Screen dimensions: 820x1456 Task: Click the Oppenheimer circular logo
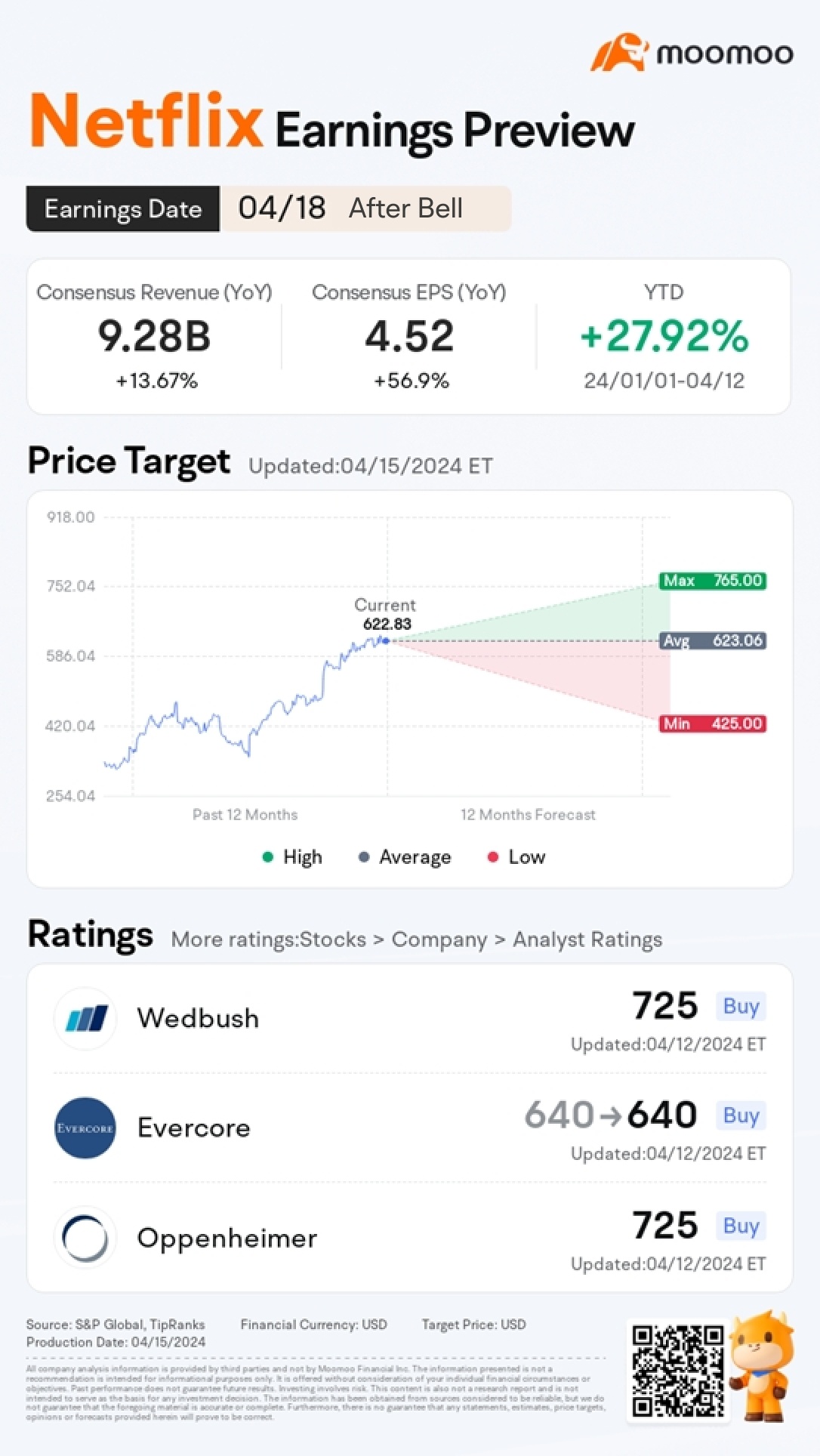(x=85, y=1239)
